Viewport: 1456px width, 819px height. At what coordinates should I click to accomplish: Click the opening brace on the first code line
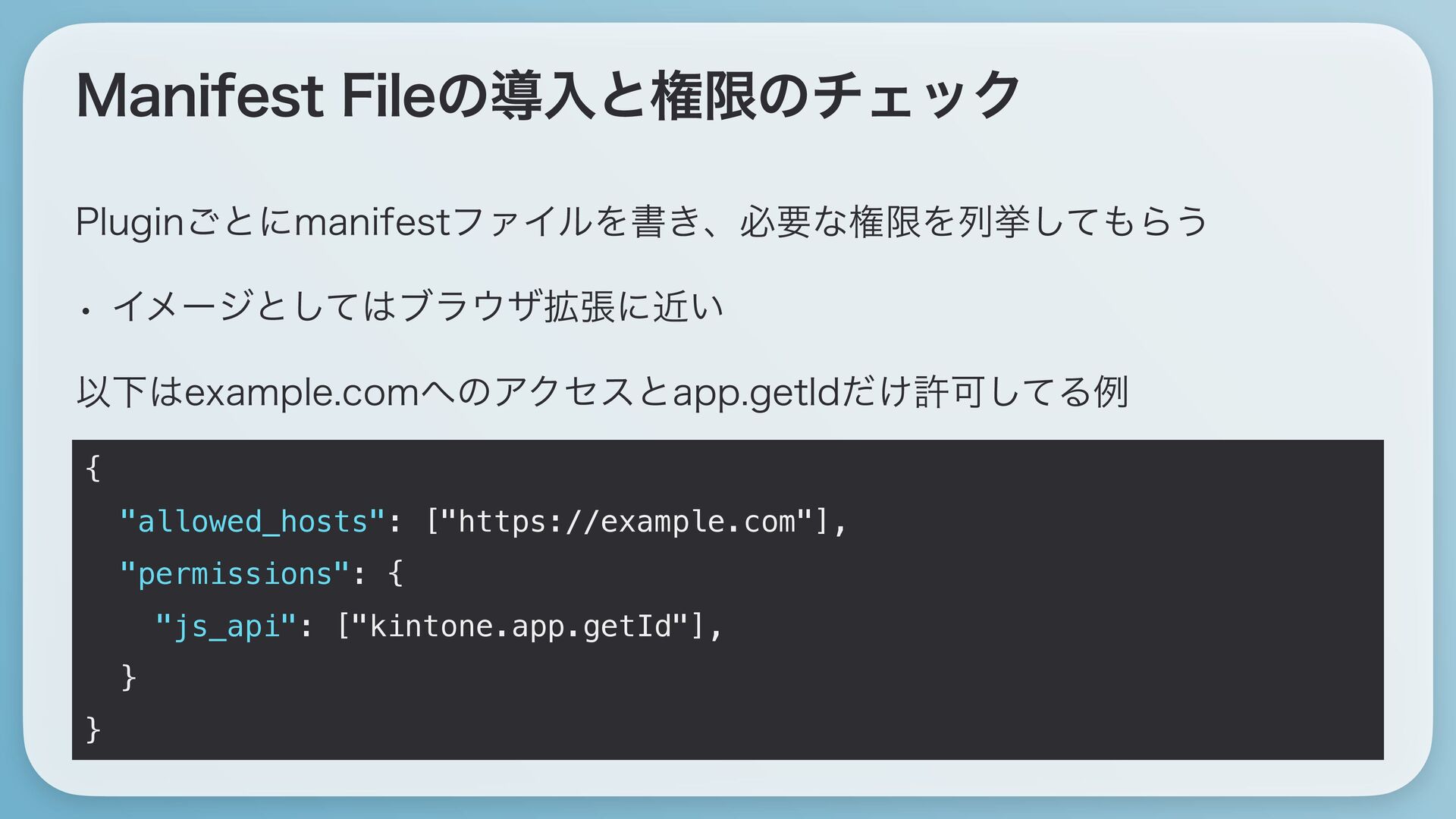tap(93, 469)
